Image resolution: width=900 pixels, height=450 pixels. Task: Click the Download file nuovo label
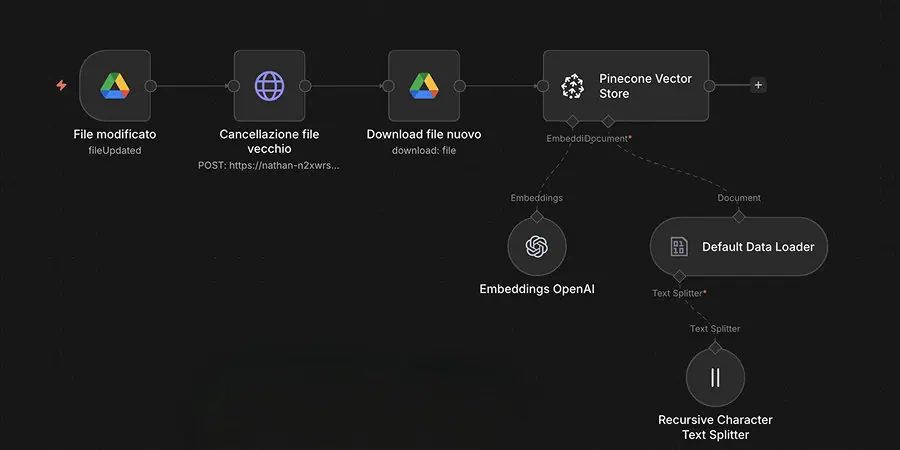(x=424, y=134)
